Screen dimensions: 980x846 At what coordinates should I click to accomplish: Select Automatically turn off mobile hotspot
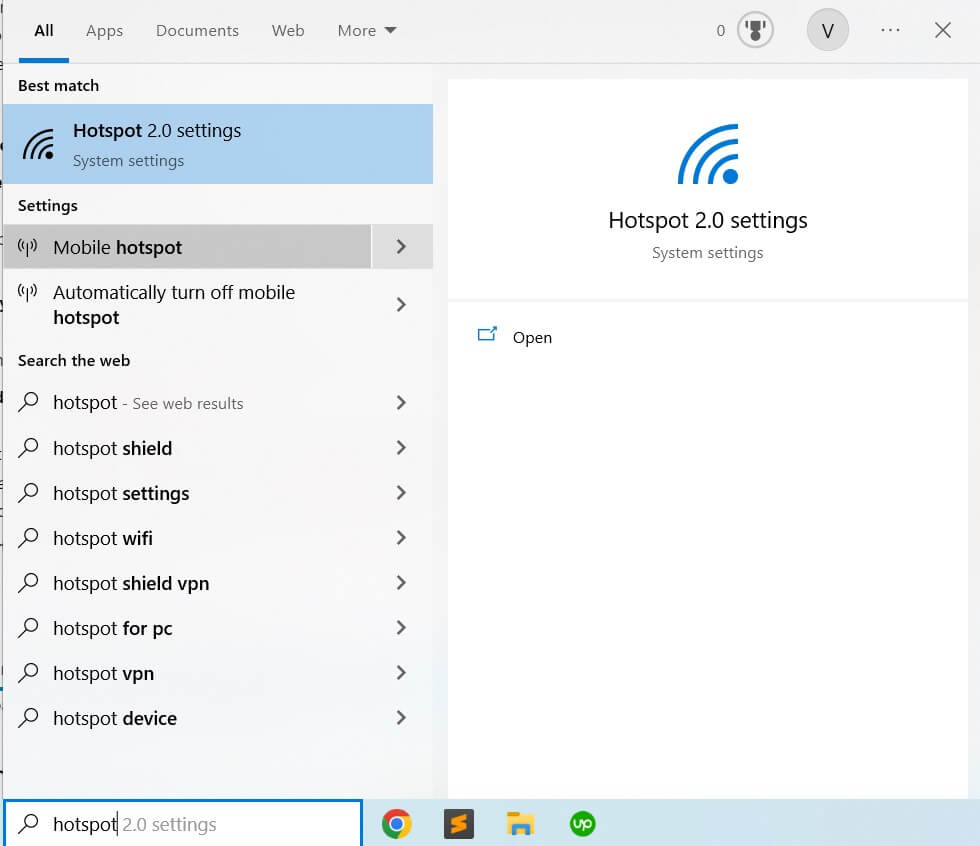coord(187,305)
